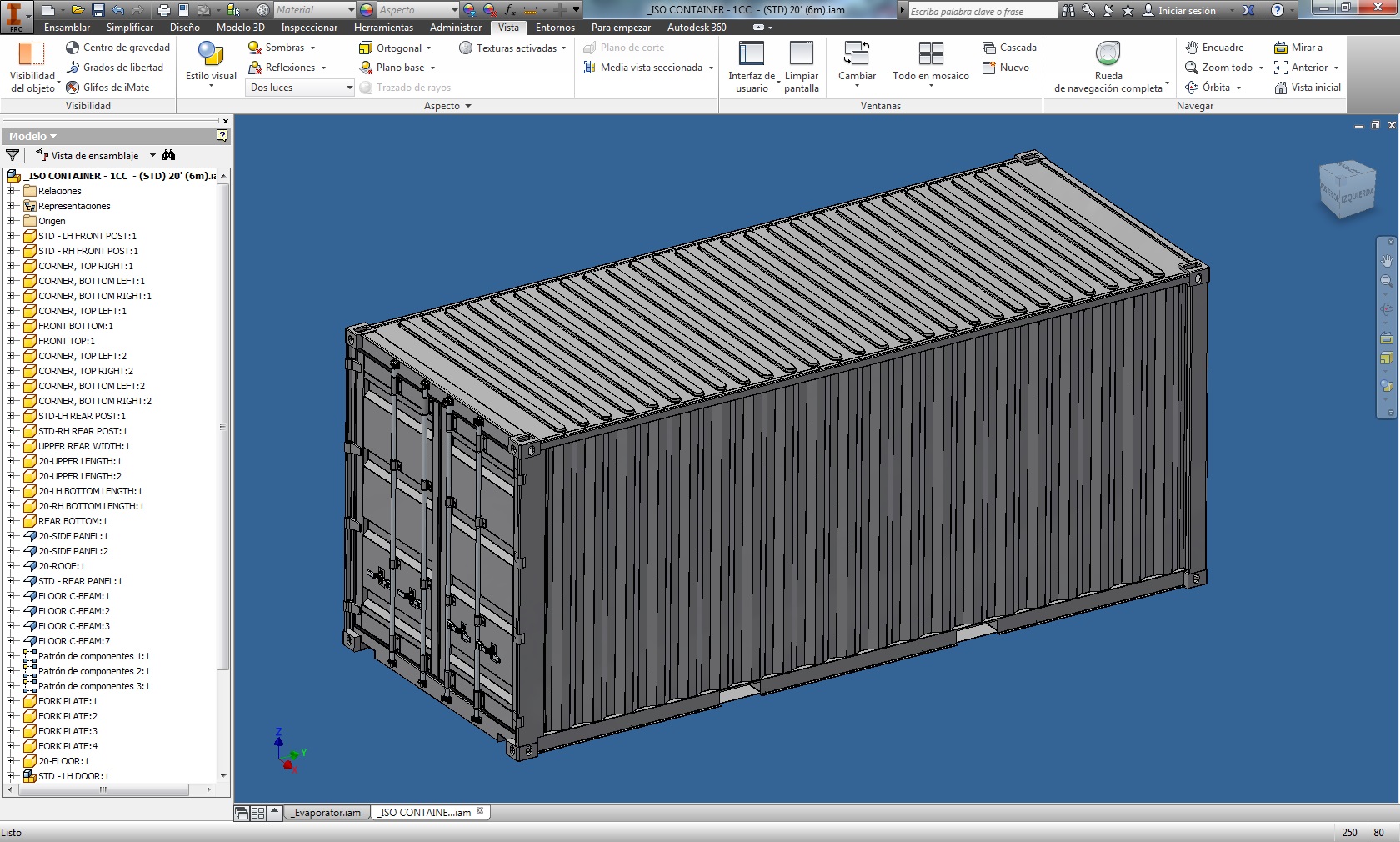
Task: Click the Órbita icon
Action: coord(1192,88)
